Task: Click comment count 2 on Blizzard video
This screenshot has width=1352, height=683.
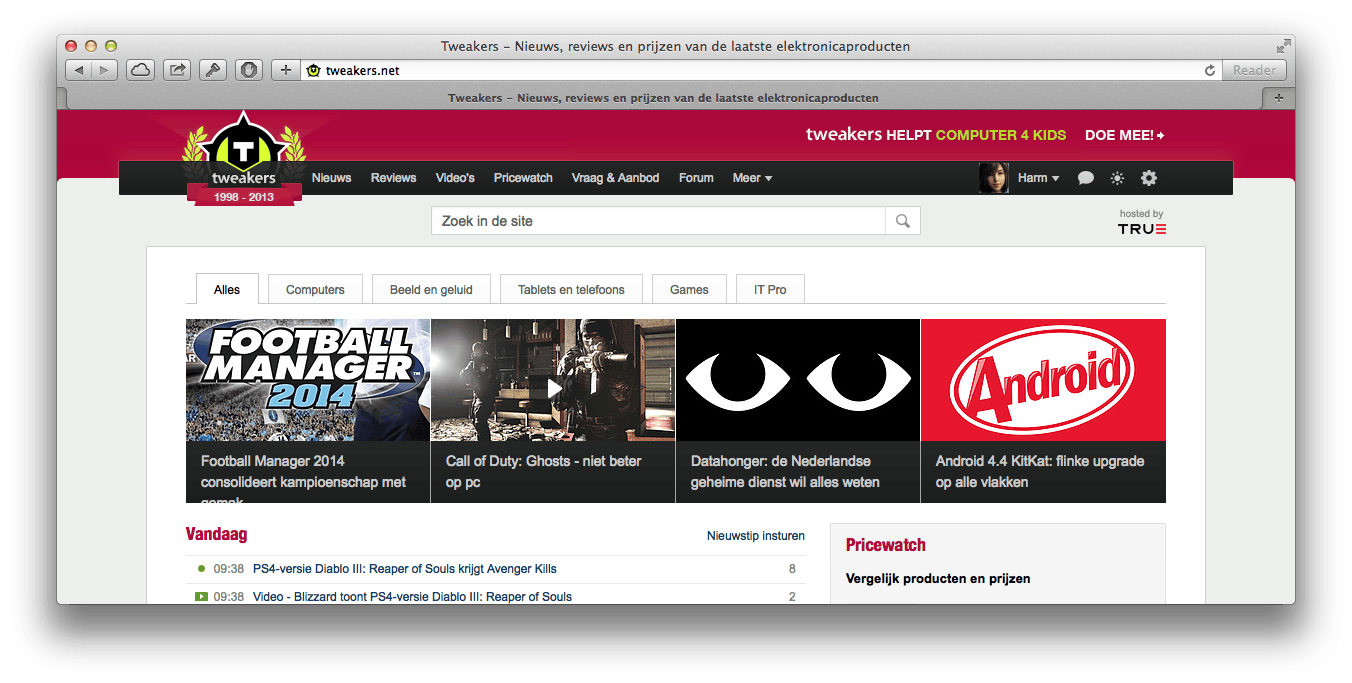Action: 792,597
